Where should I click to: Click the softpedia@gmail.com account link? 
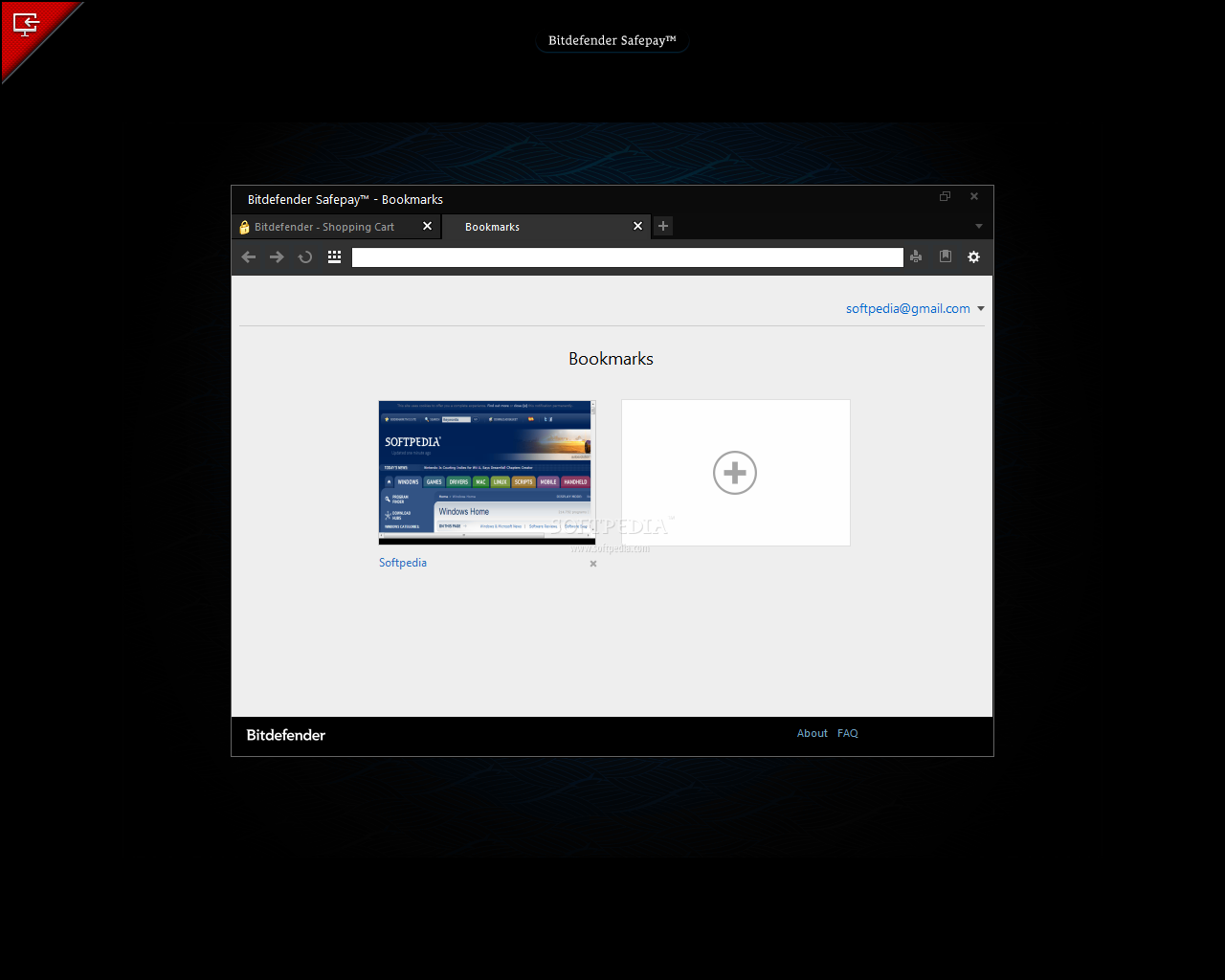[x=908, y=308]
